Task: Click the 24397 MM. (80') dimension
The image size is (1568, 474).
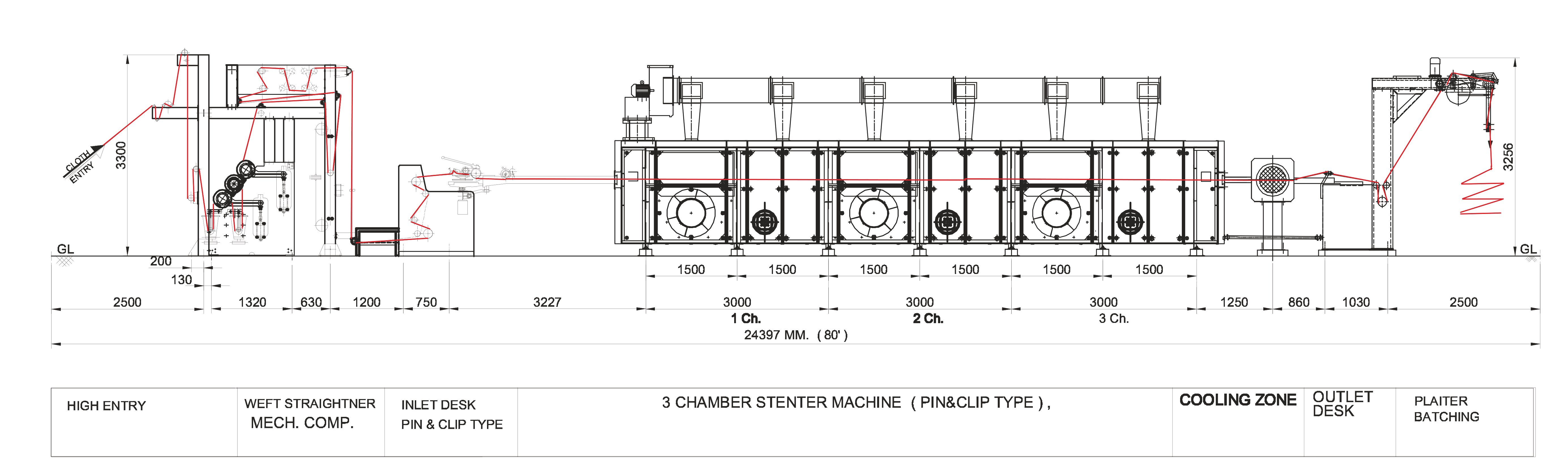Action: pyautogui.click(x=795, y=335)
